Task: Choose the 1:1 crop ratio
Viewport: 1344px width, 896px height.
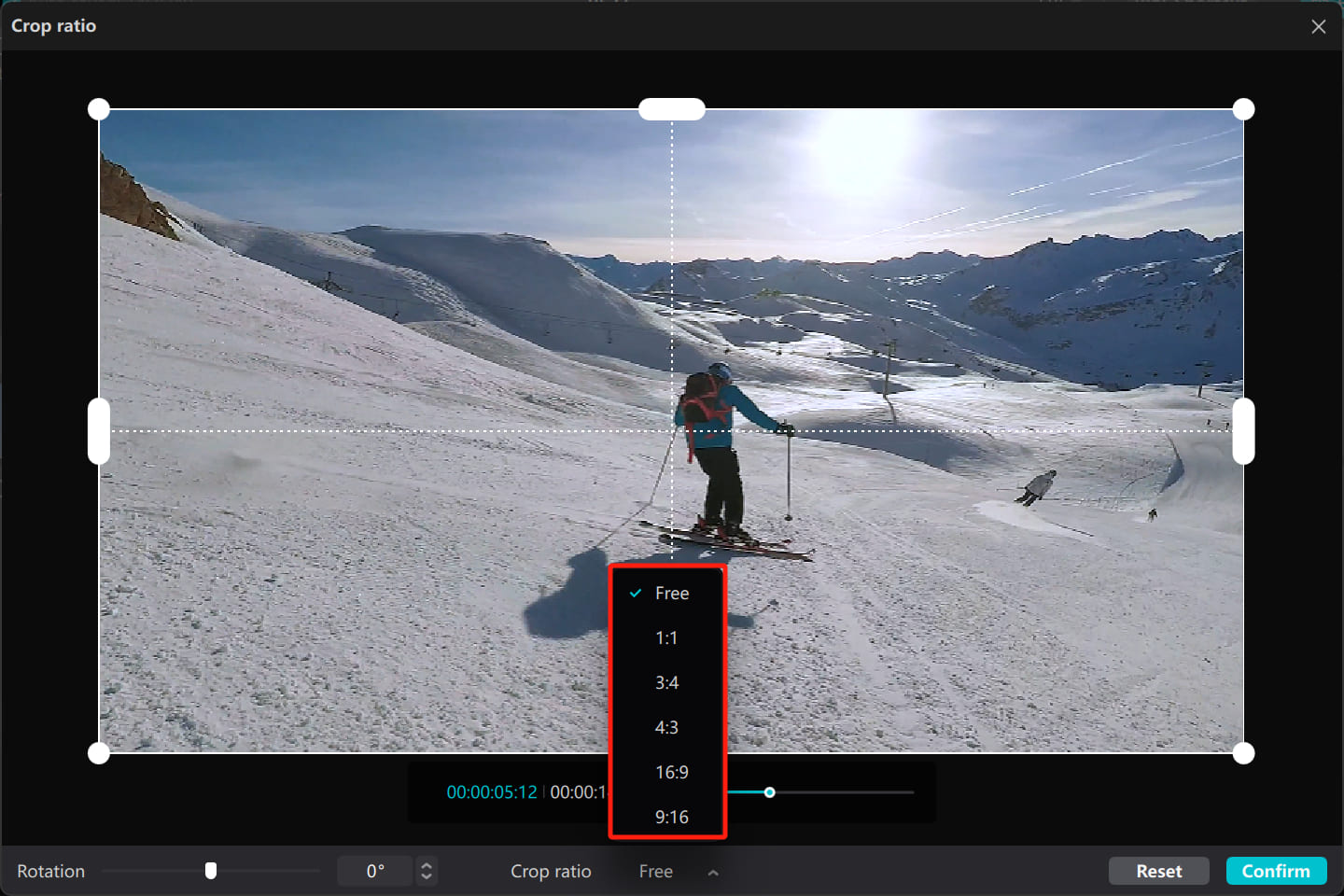Action: pos(666,638)
